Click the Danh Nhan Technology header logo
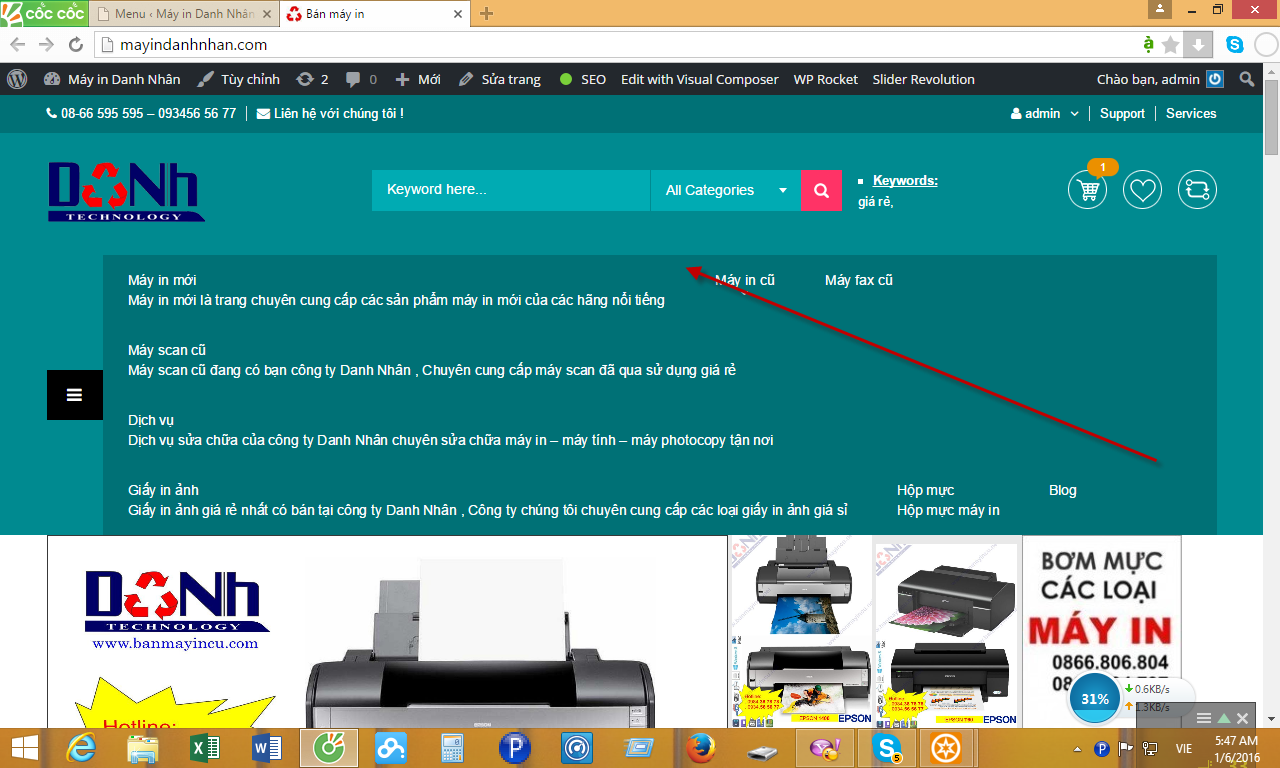 [126, 191]
